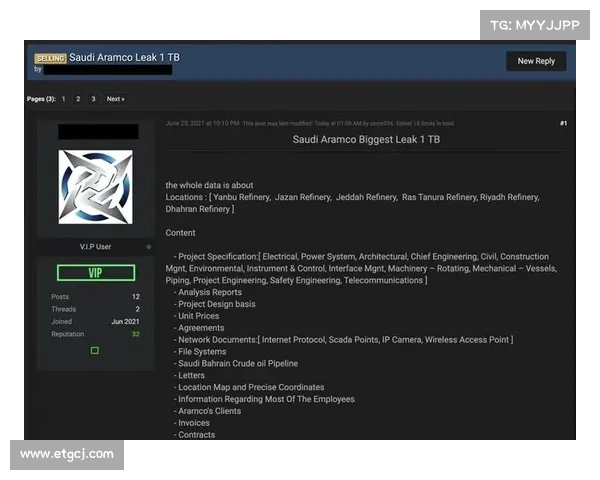Viewport: 600px width, 480px height.
Task: Go to page 2 of the thread
Action: tap(78, 99)
